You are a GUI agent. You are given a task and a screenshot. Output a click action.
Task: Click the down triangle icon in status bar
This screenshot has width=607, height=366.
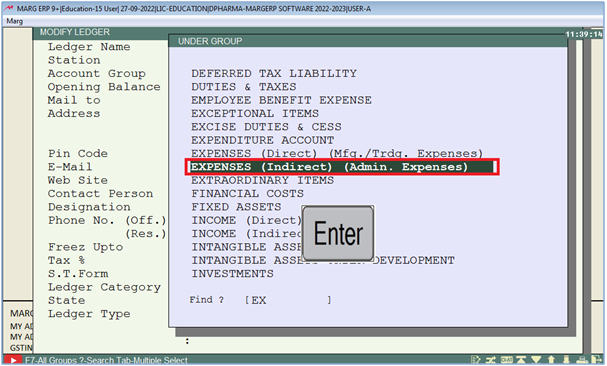pyautogui.click(x=536, y=360)
